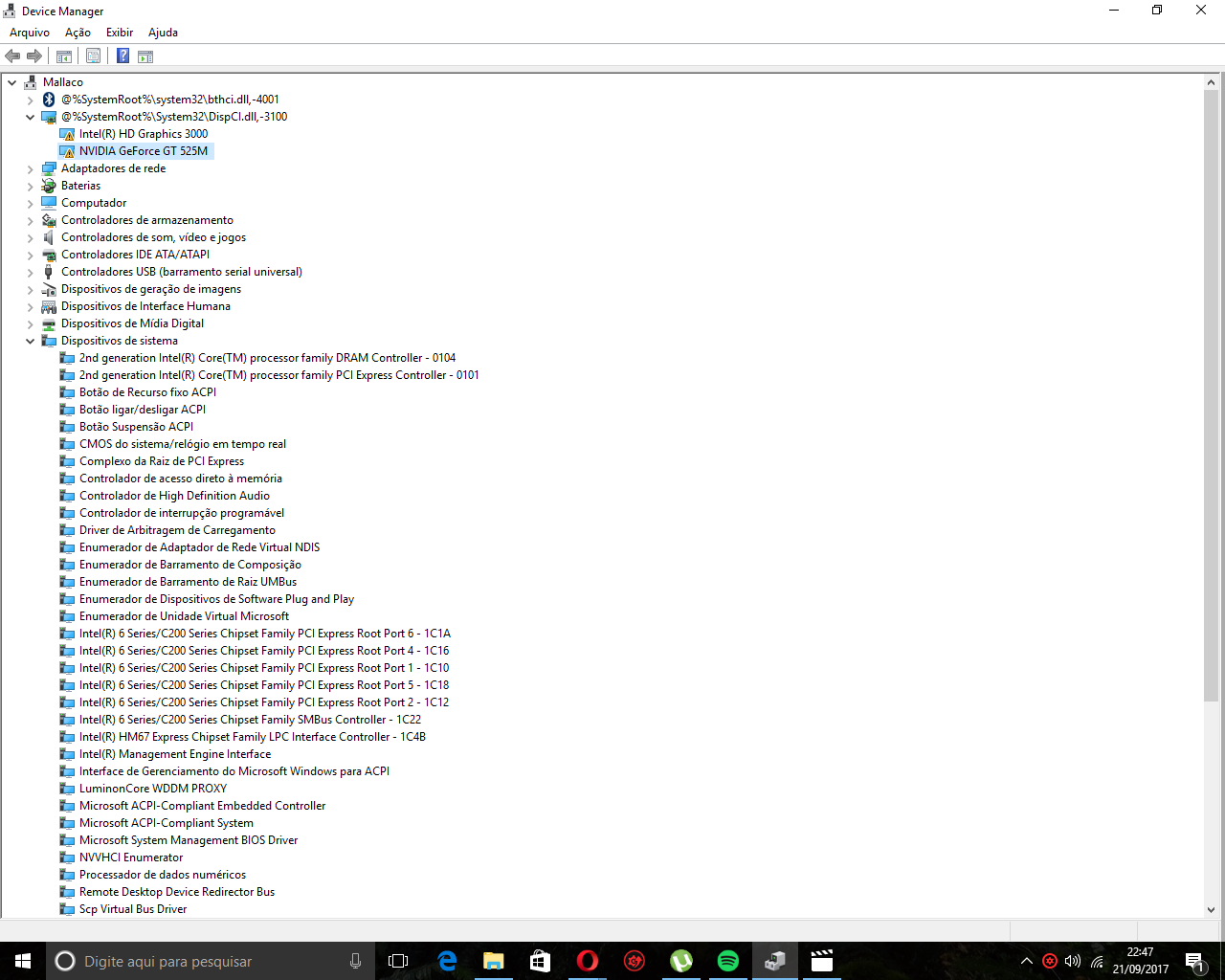Image resolution: width=1225 pixels, height=980 pixels.
Task: Open uTorrent from the taskbar
Action: click(x=681, y=961)
